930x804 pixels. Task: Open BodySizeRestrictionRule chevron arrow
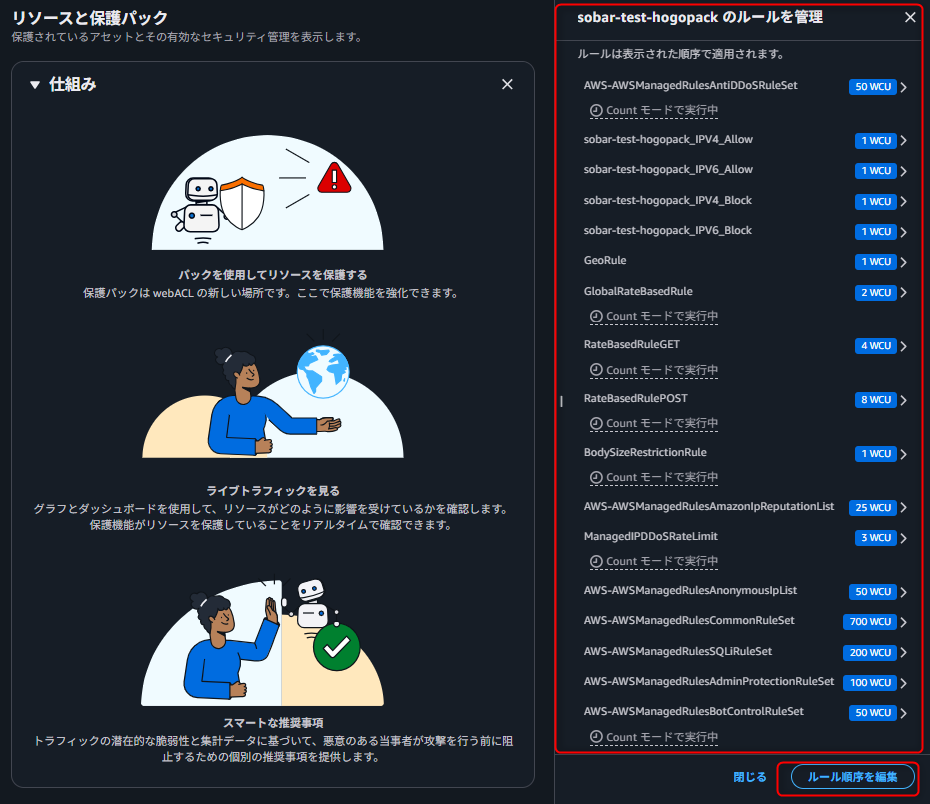pyautogui.click(x=903, y=454)
